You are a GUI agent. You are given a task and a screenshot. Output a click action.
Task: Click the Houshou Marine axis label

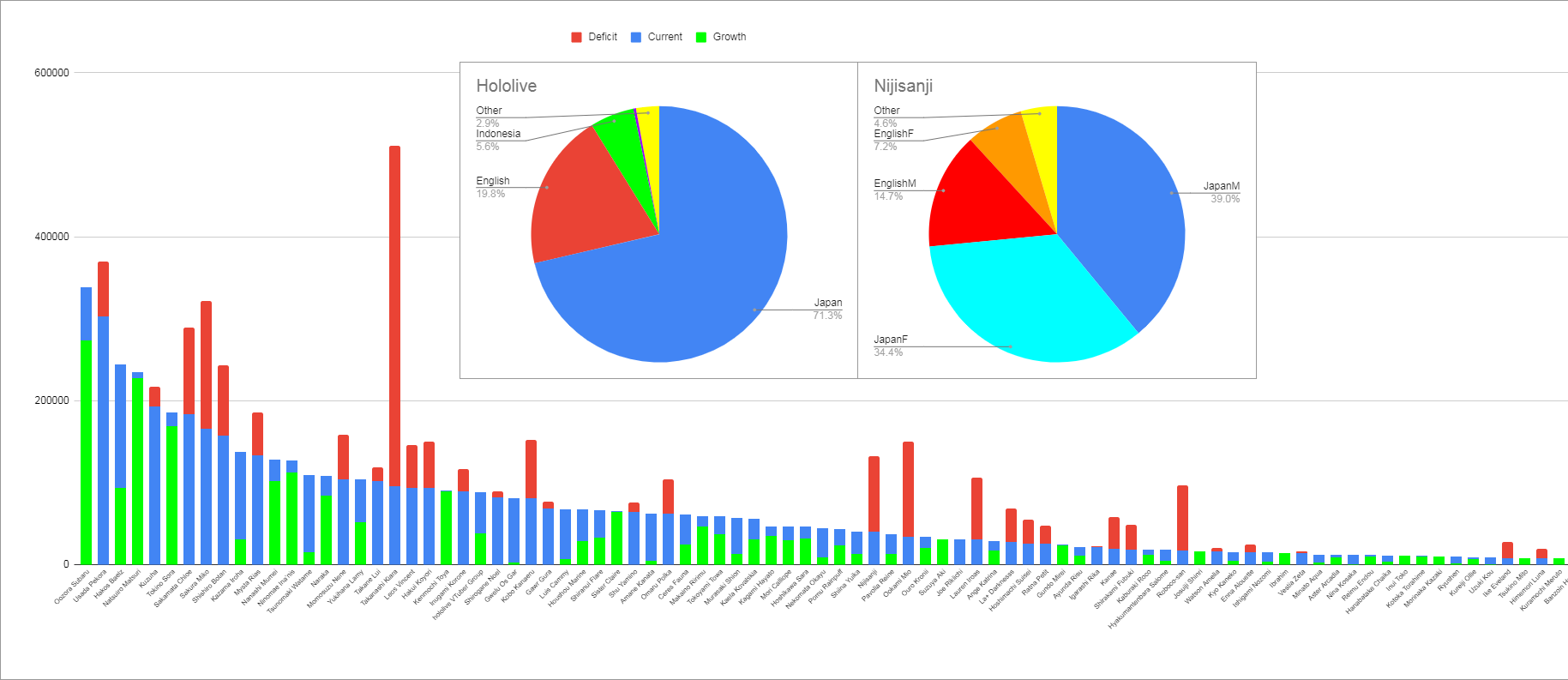(568, 588)
